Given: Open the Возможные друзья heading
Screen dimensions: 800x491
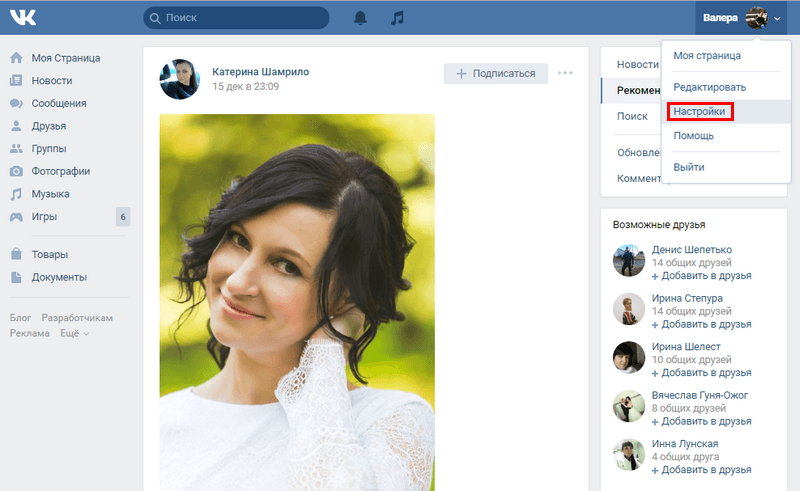Looking at the screenshot, I should pyautogui.click(x=659, y=225).
